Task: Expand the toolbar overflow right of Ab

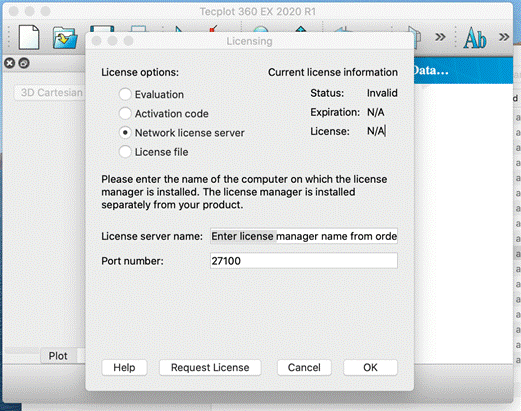Action: 504,37
